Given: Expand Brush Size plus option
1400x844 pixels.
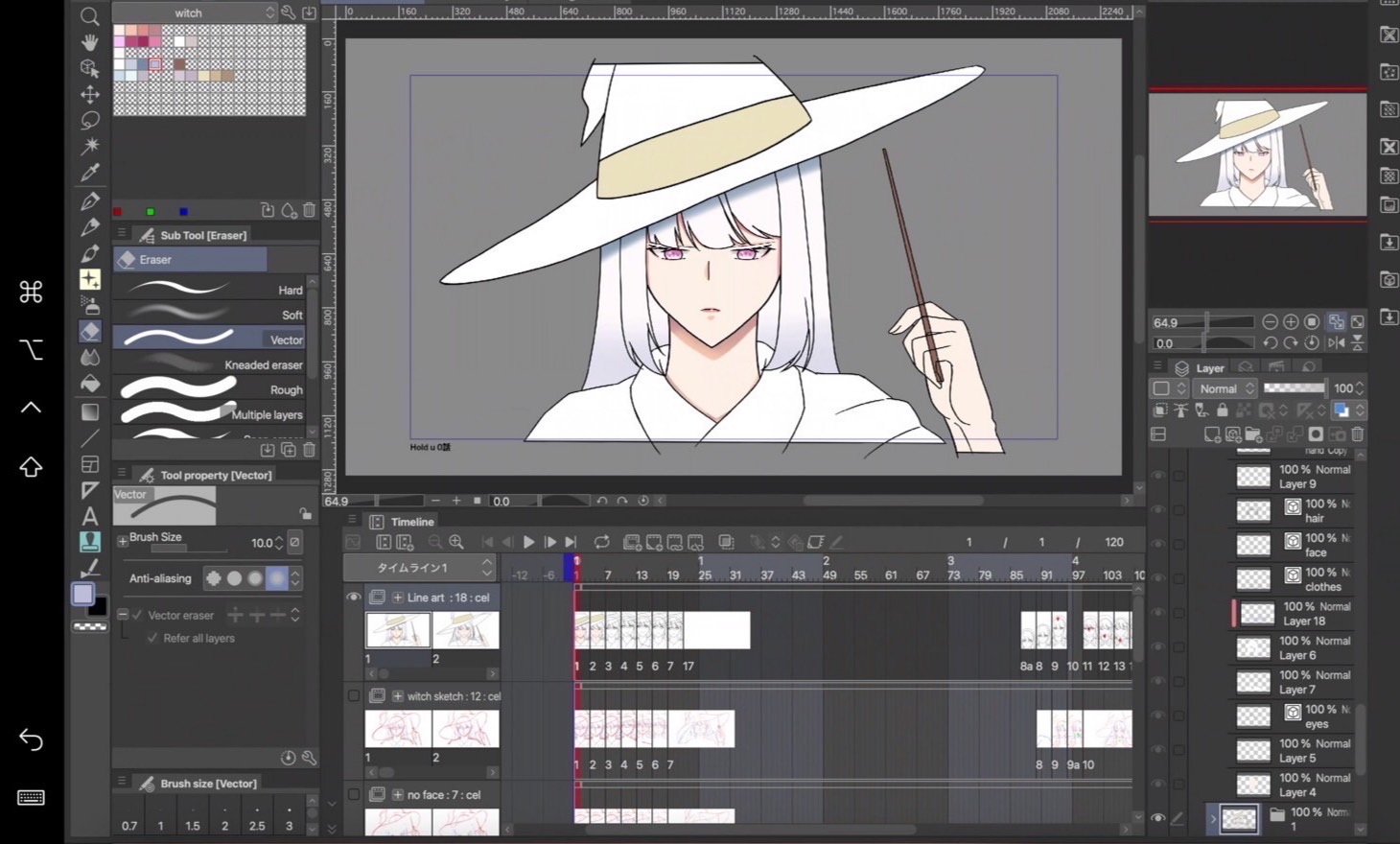Looking at the screenshot, I should point(122,541).
